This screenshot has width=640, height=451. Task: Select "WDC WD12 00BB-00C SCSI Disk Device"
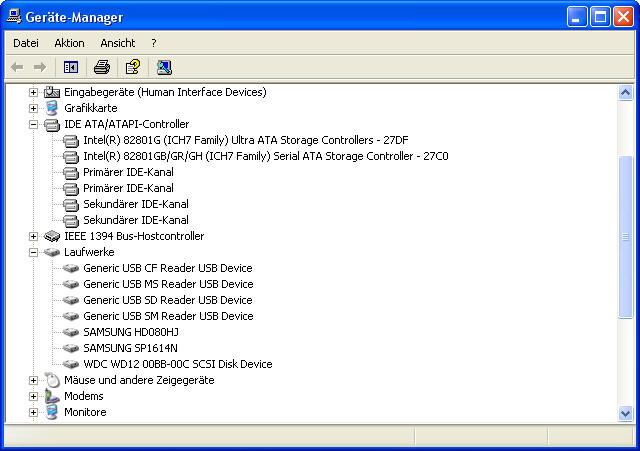coord(178,364)
